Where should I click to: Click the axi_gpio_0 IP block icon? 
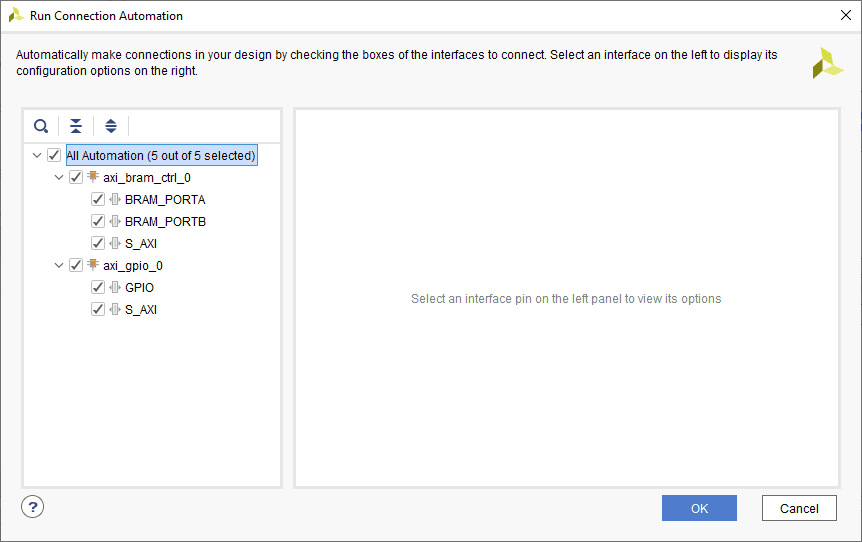coord(93,266)
